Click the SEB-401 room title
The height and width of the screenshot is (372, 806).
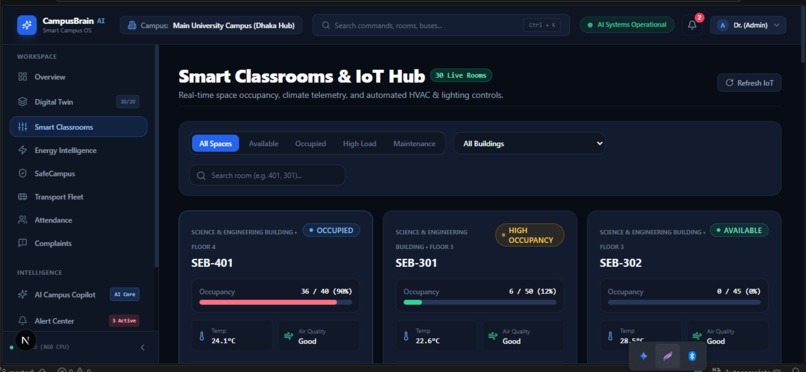point(212,263)
